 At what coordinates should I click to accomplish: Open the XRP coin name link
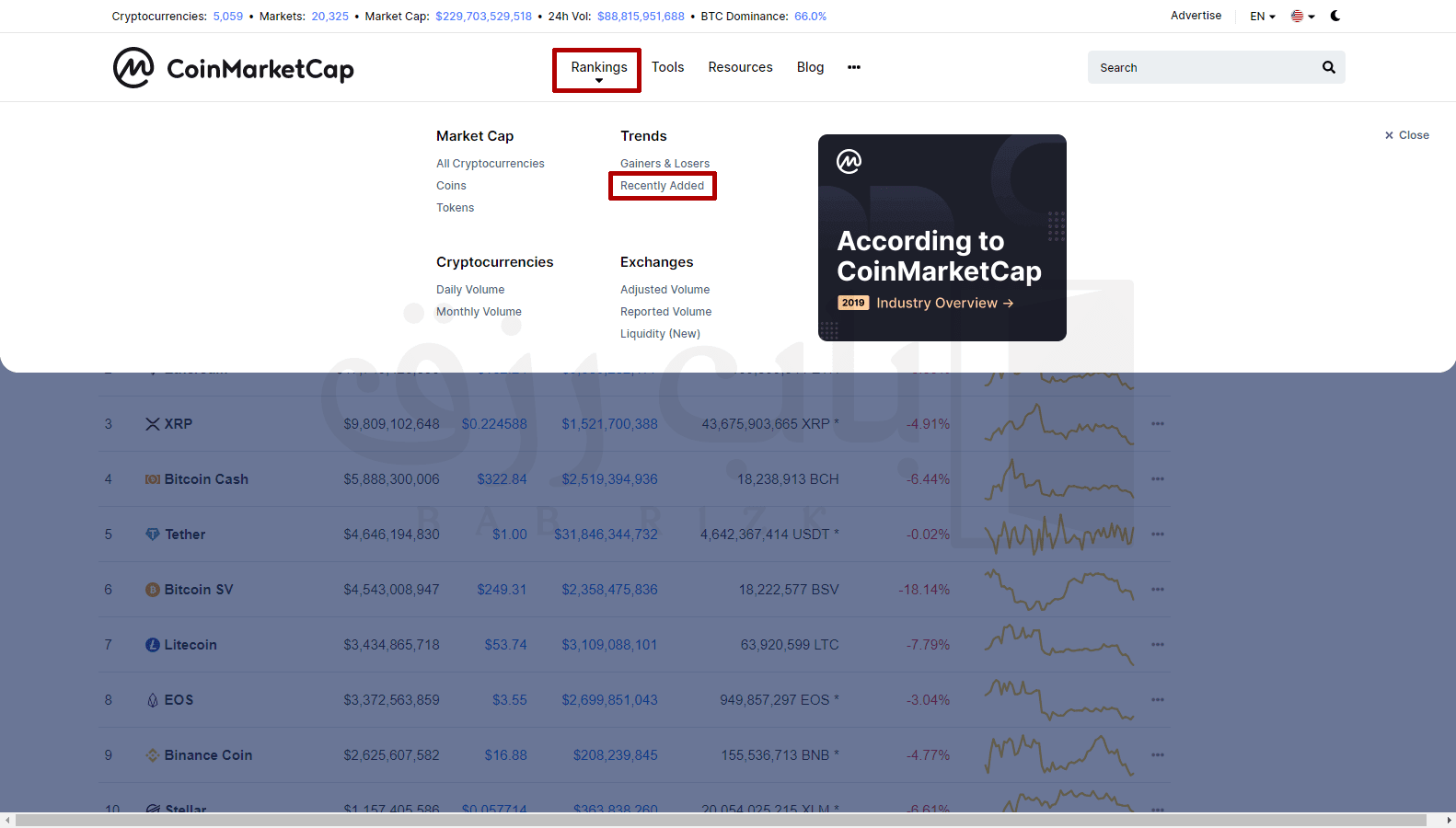[179, 424]
